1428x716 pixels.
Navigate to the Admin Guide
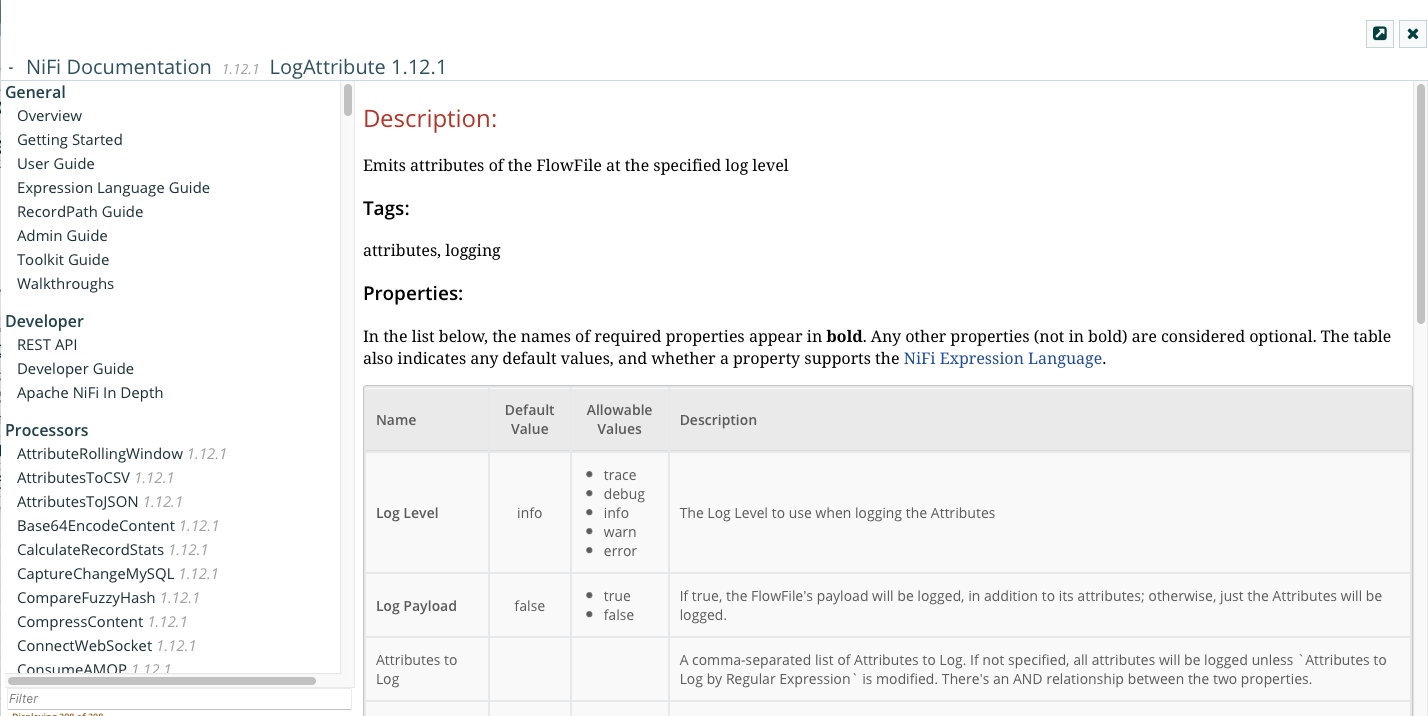pyautogui.click(x=62, y=236)
